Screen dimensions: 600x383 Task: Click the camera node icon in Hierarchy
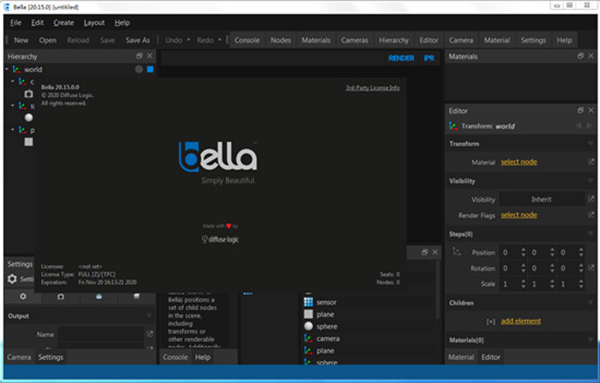pos(29,94)
